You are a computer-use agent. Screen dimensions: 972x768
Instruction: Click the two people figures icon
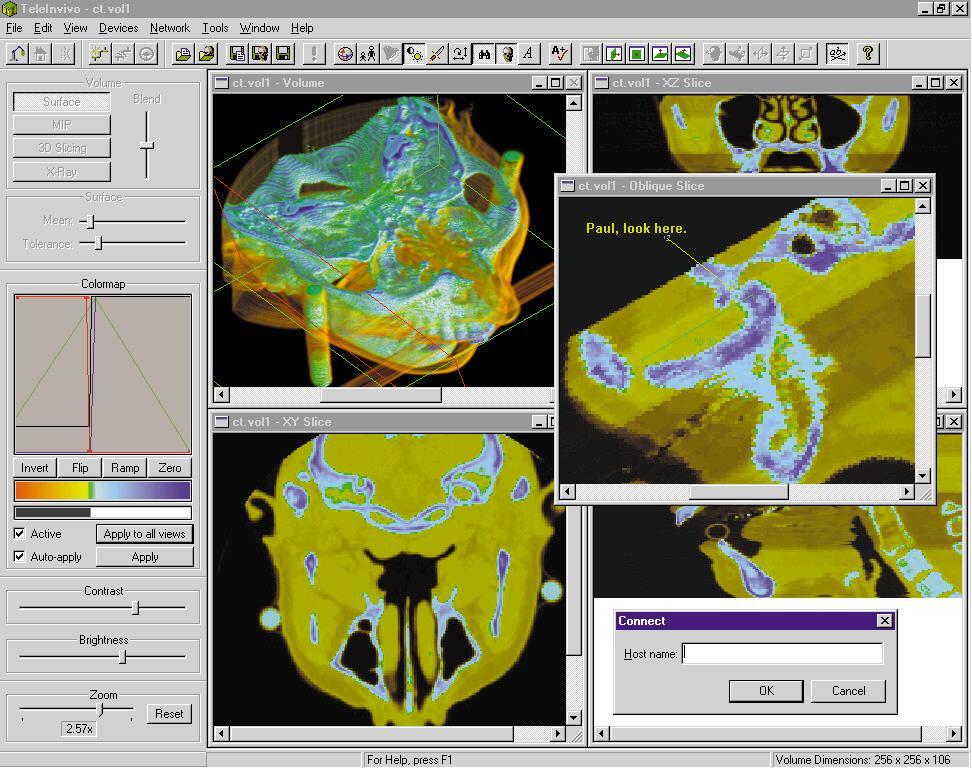pyautogui.click(x=368, y=54)
